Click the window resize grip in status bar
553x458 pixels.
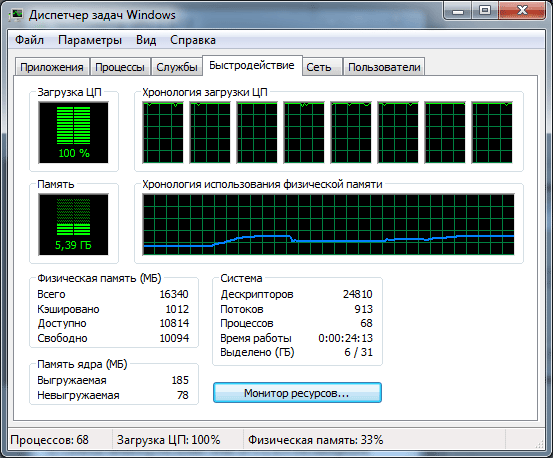(x=539, y=444)
